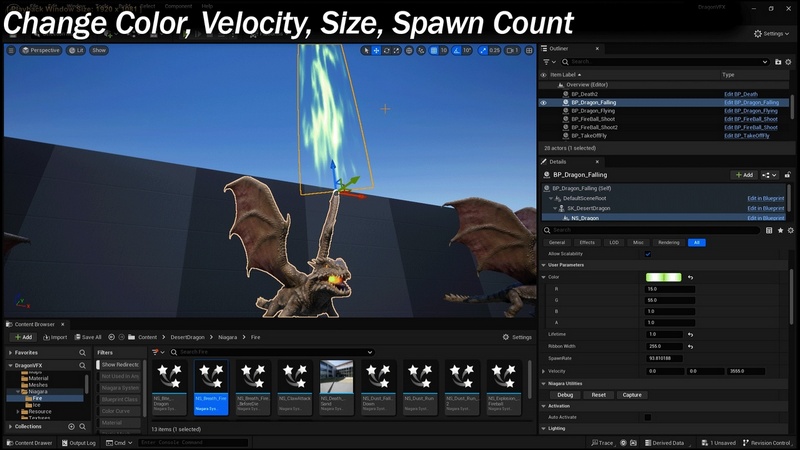Open viewport options hamburger menu
Image resolution: width=800 pixels, height=450 pixels.
click(x=12, y=50)
